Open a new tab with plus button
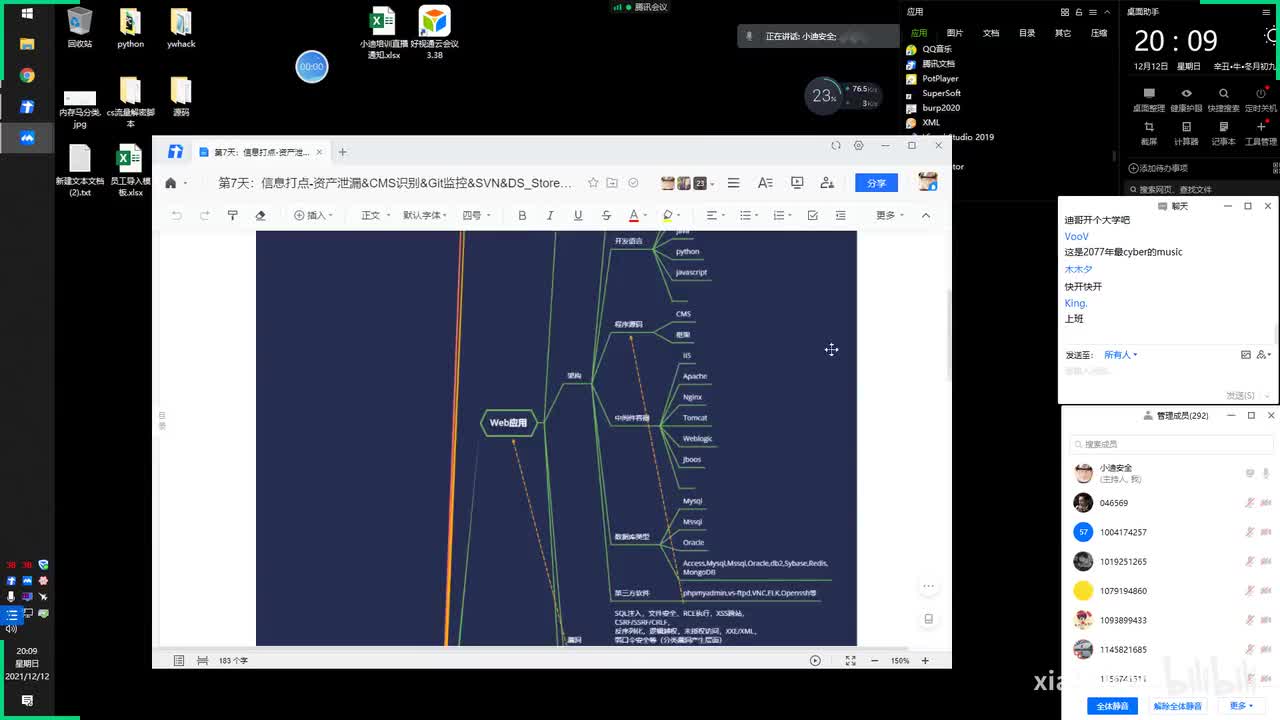 (x=342, y=152)
